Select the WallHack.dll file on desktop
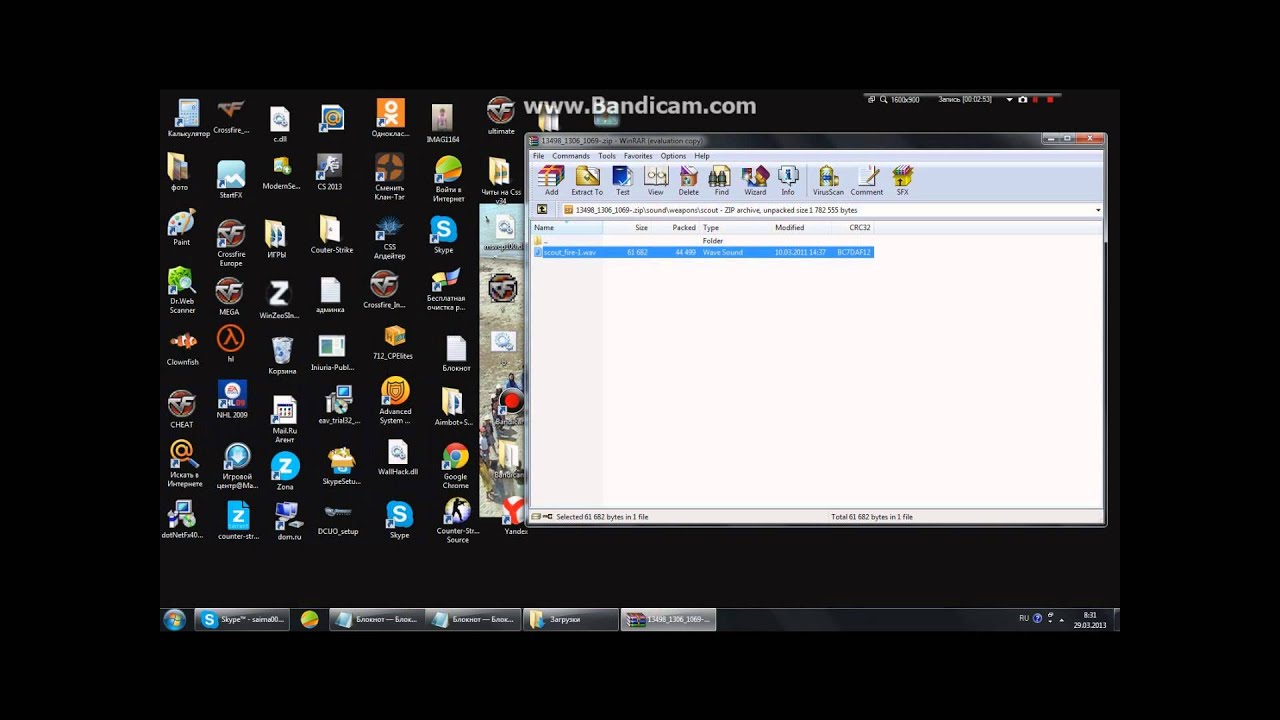The height and width of the screenshot is (720, 1280). 398,458
